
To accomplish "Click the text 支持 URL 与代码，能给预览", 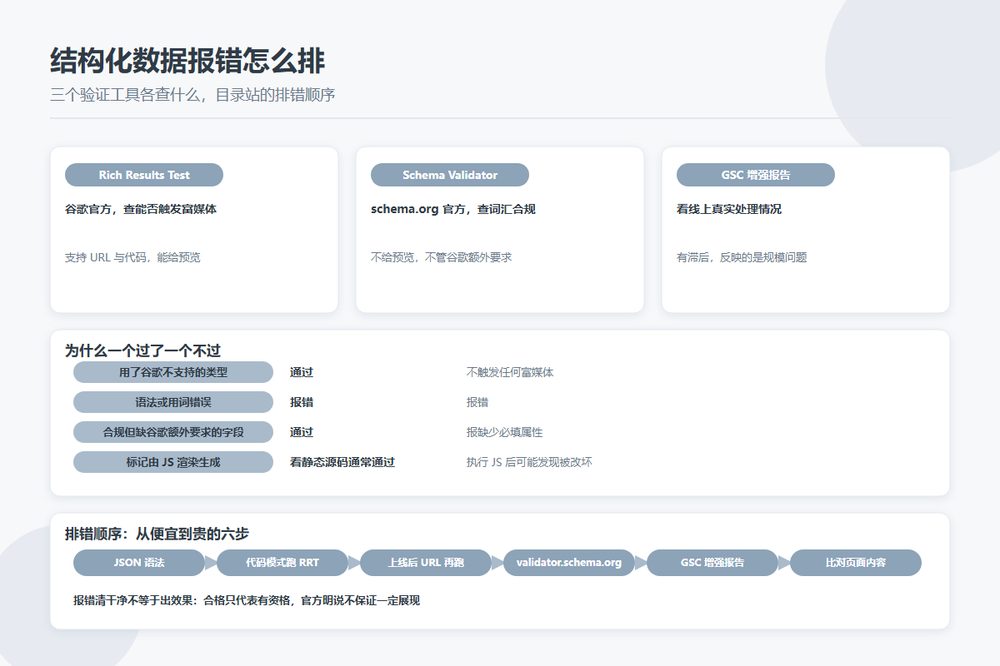I will coord(133,257).
